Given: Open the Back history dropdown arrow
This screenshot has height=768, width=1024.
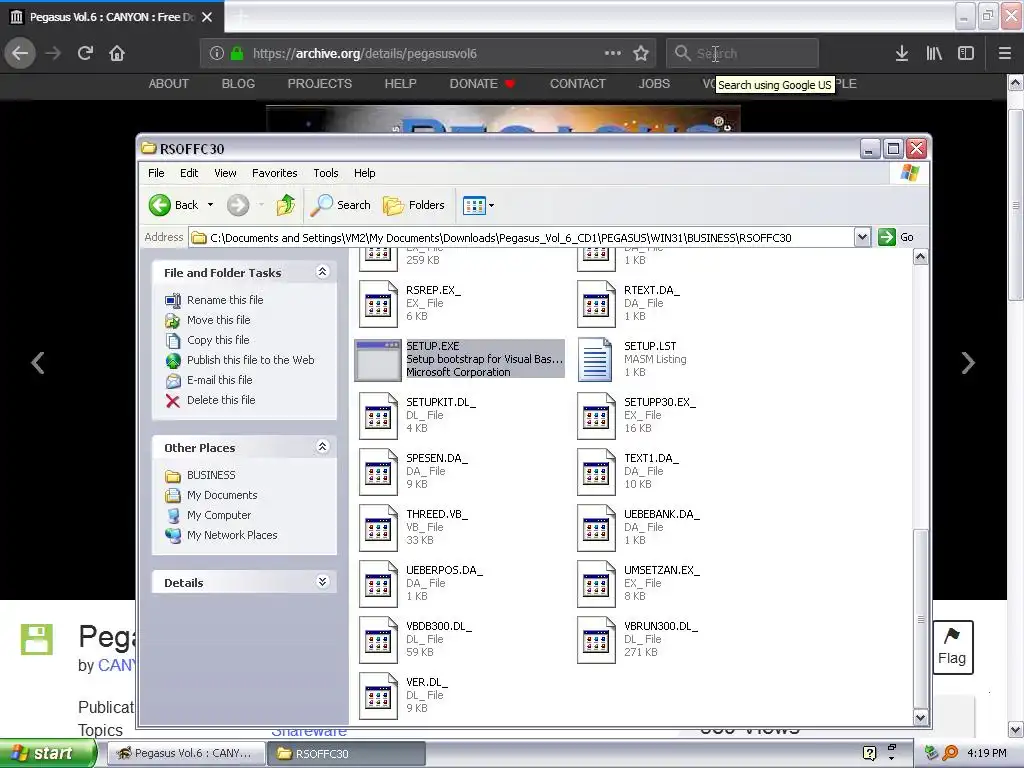Looking at the screenshot, I should click(x=210, y=205).
